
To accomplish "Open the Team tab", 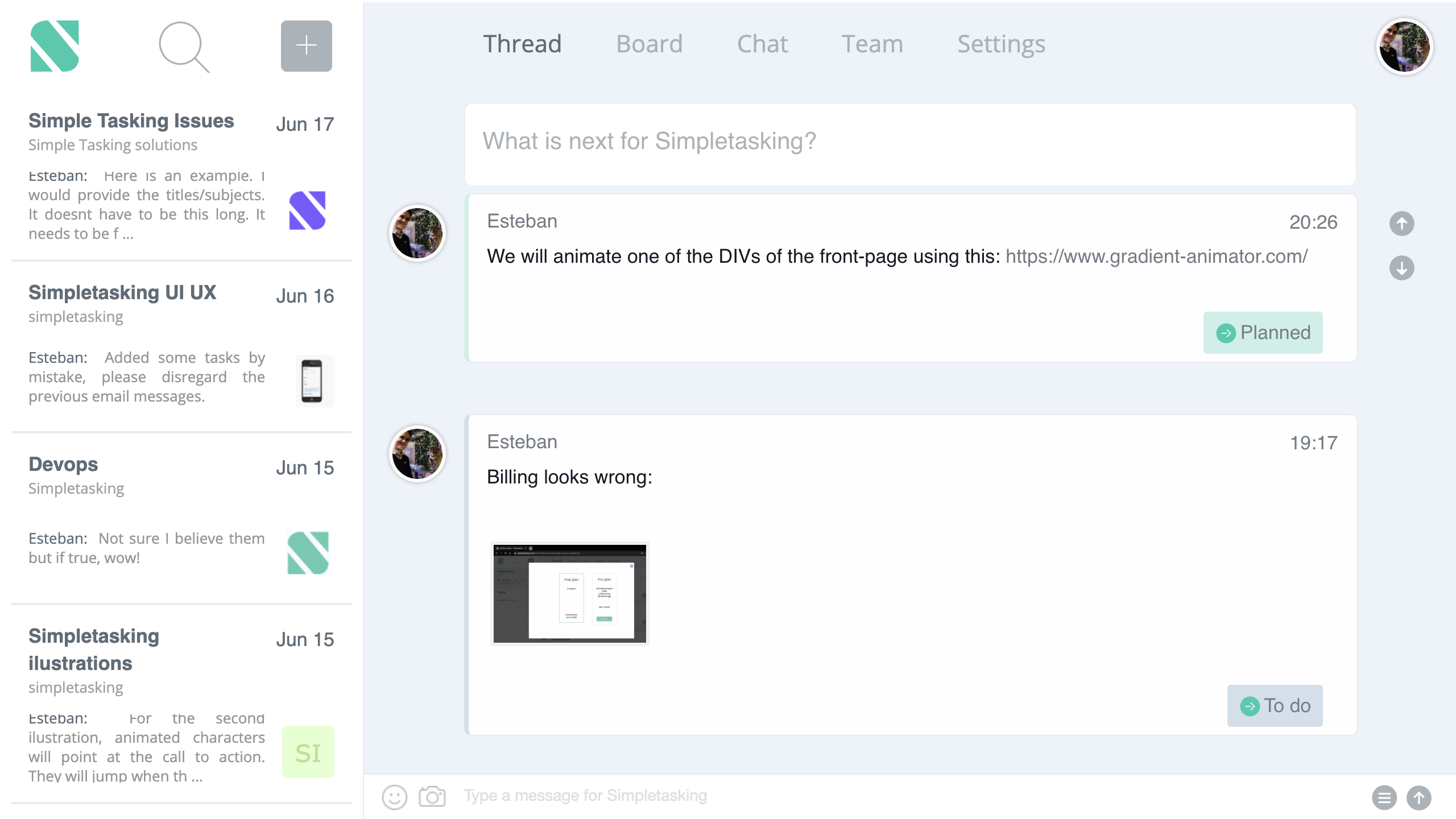I will [872, 44].
